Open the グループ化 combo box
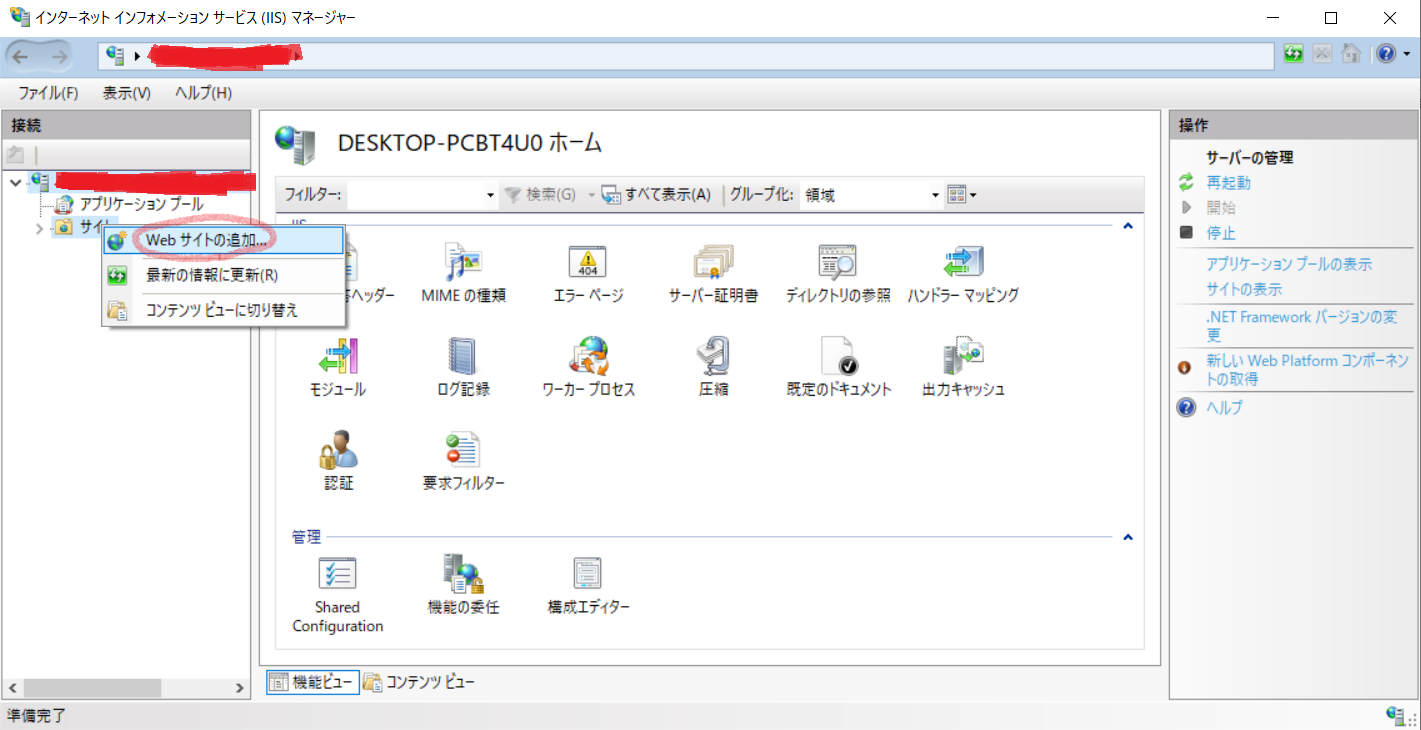Screen dimensions: 1421x730 tap(872, 195)
